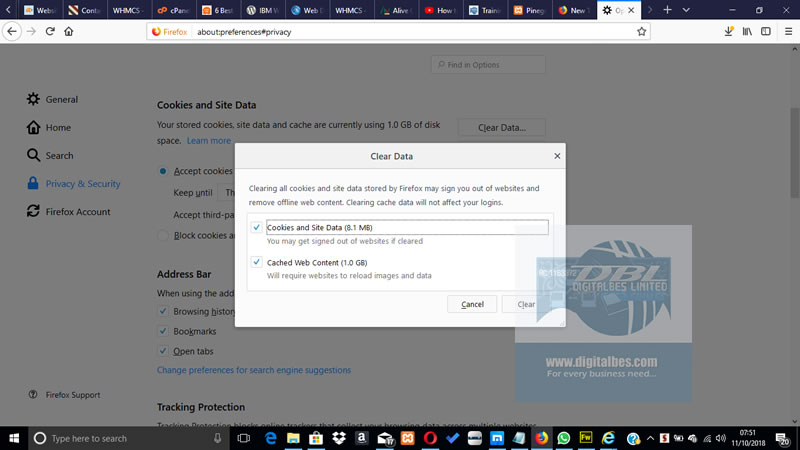Viewport: 800px width, 450px height.
Task: Click the Home house icon in sidebar
Action: tap(33, 127)
